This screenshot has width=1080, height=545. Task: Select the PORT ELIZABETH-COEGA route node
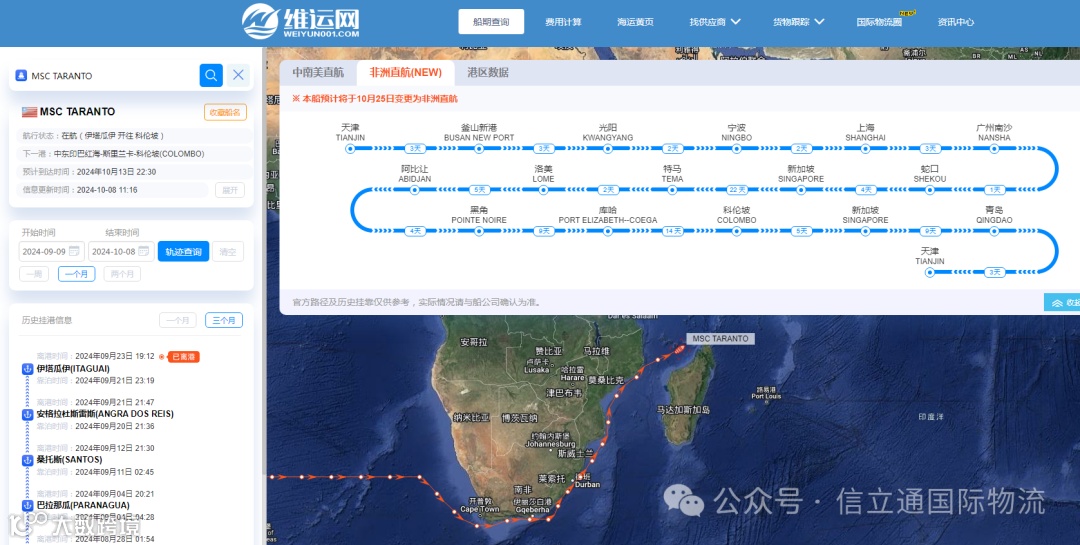(x=608, y=232)
